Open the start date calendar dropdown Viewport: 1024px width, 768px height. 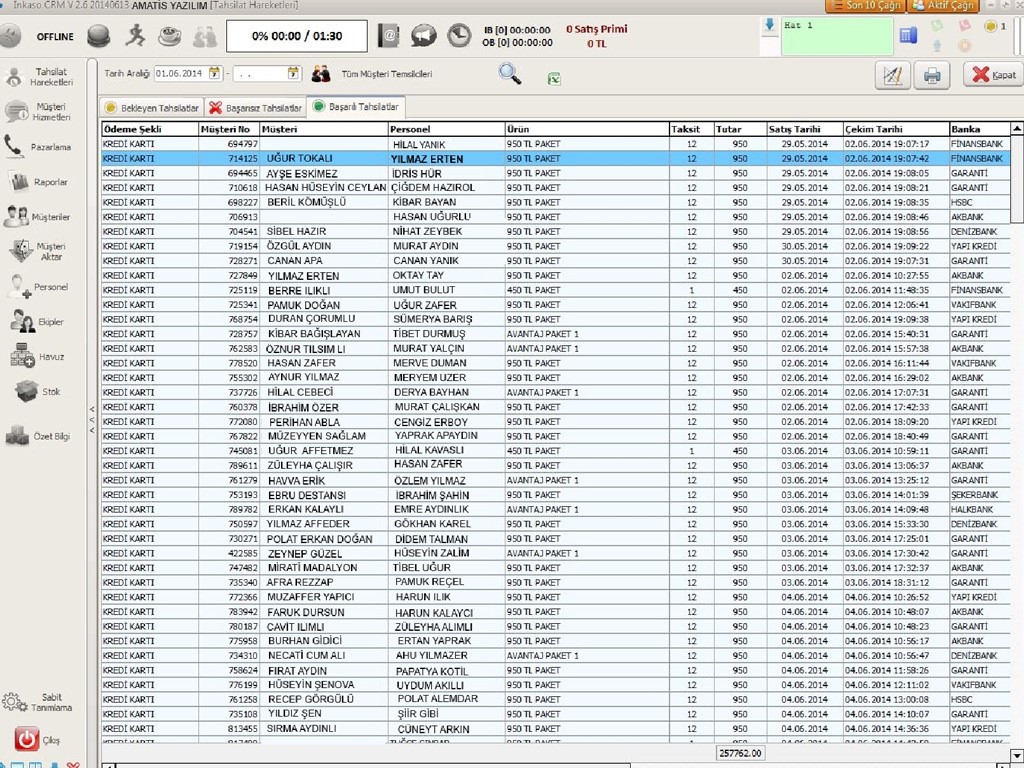click(215, 73)
